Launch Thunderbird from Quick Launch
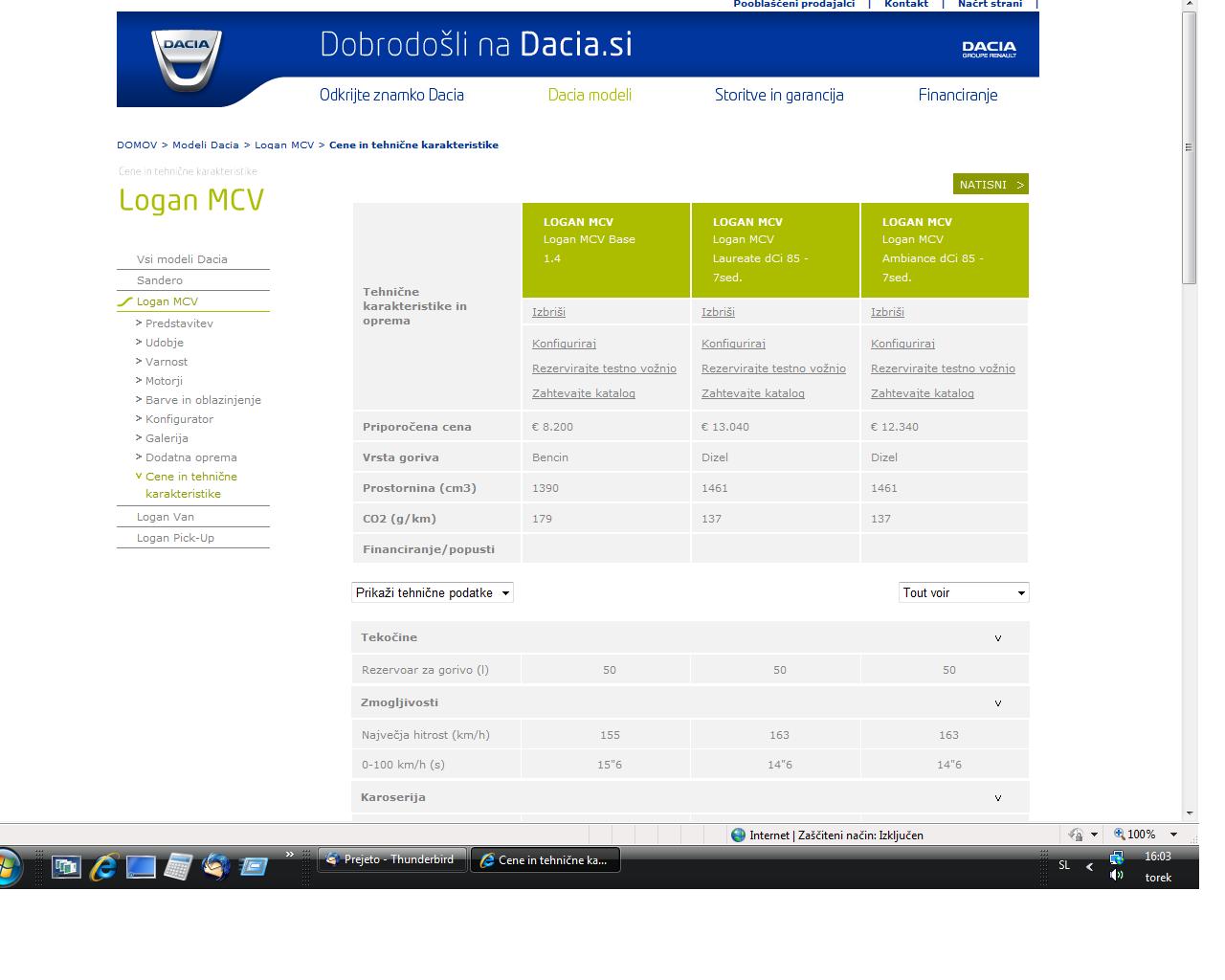 (215, 867)
